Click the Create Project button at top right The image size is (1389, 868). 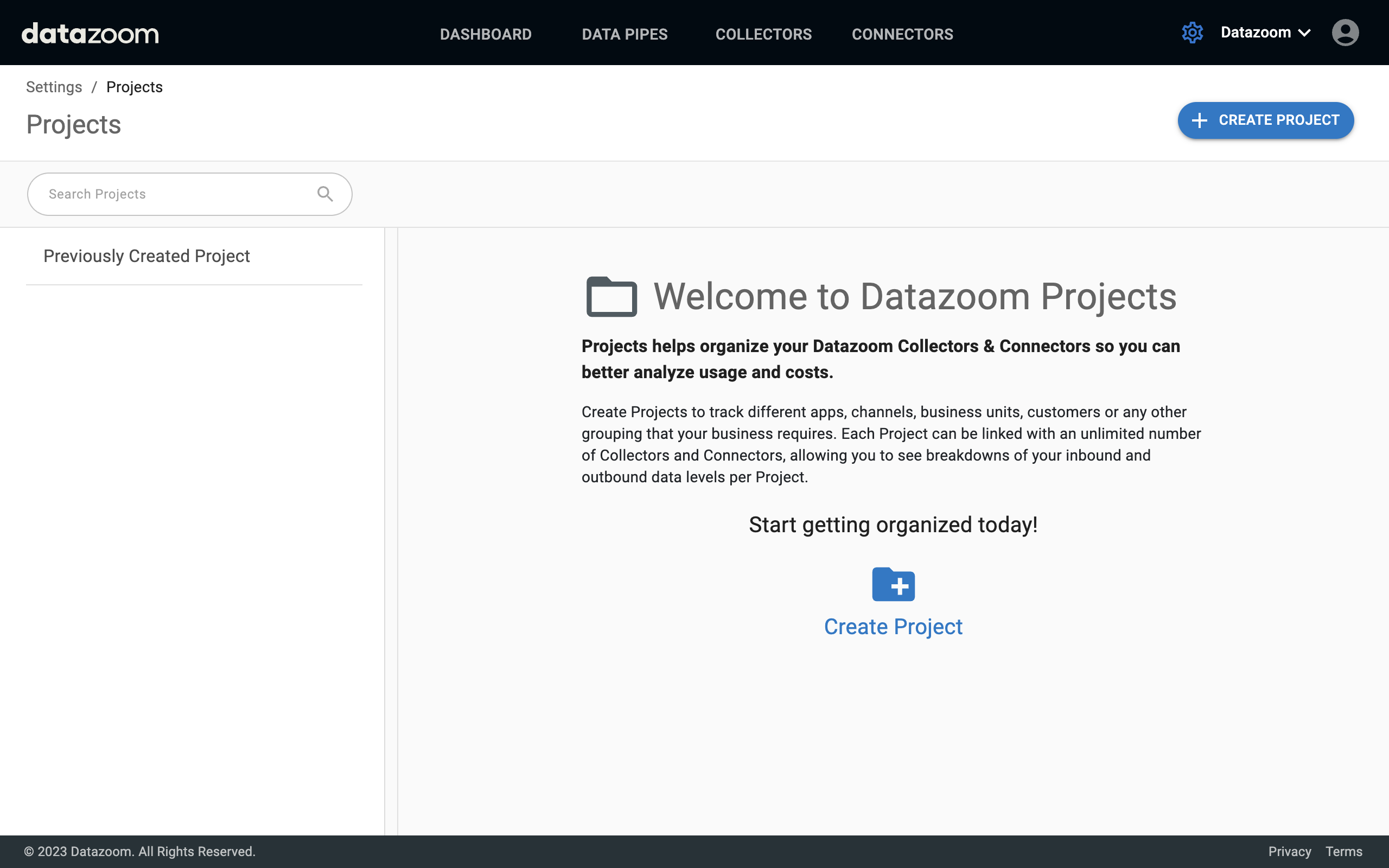point(1266,120)
